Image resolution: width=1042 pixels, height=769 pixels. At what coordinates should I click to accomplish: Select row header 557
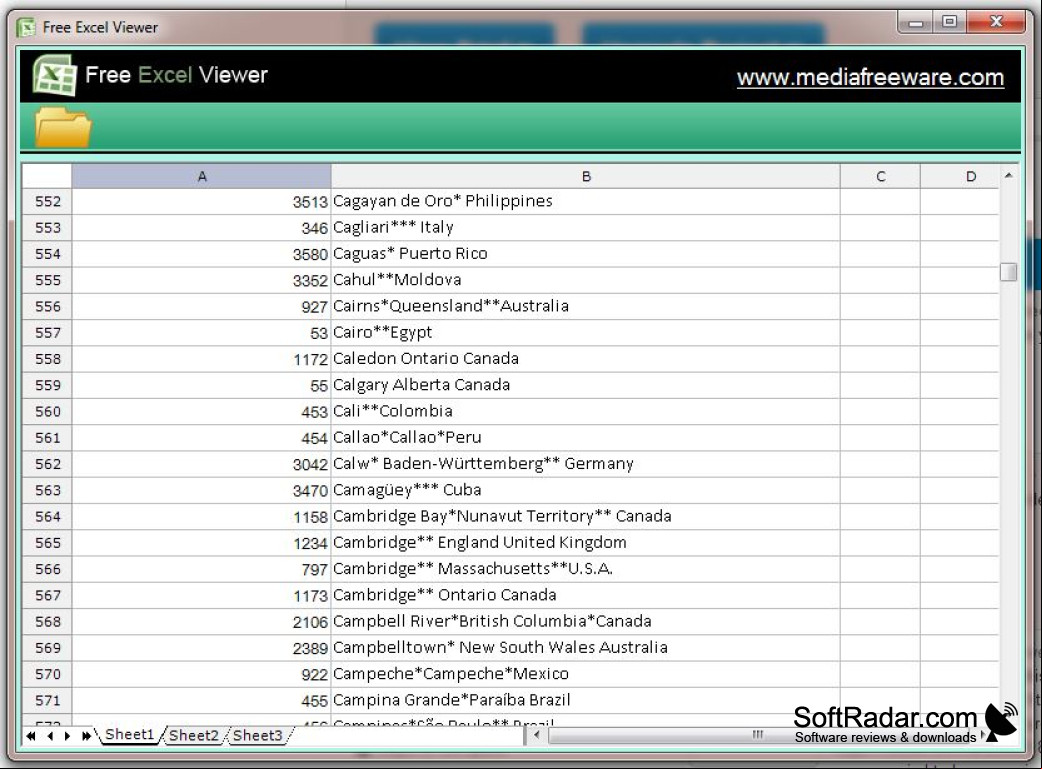[x=47, y=333]
